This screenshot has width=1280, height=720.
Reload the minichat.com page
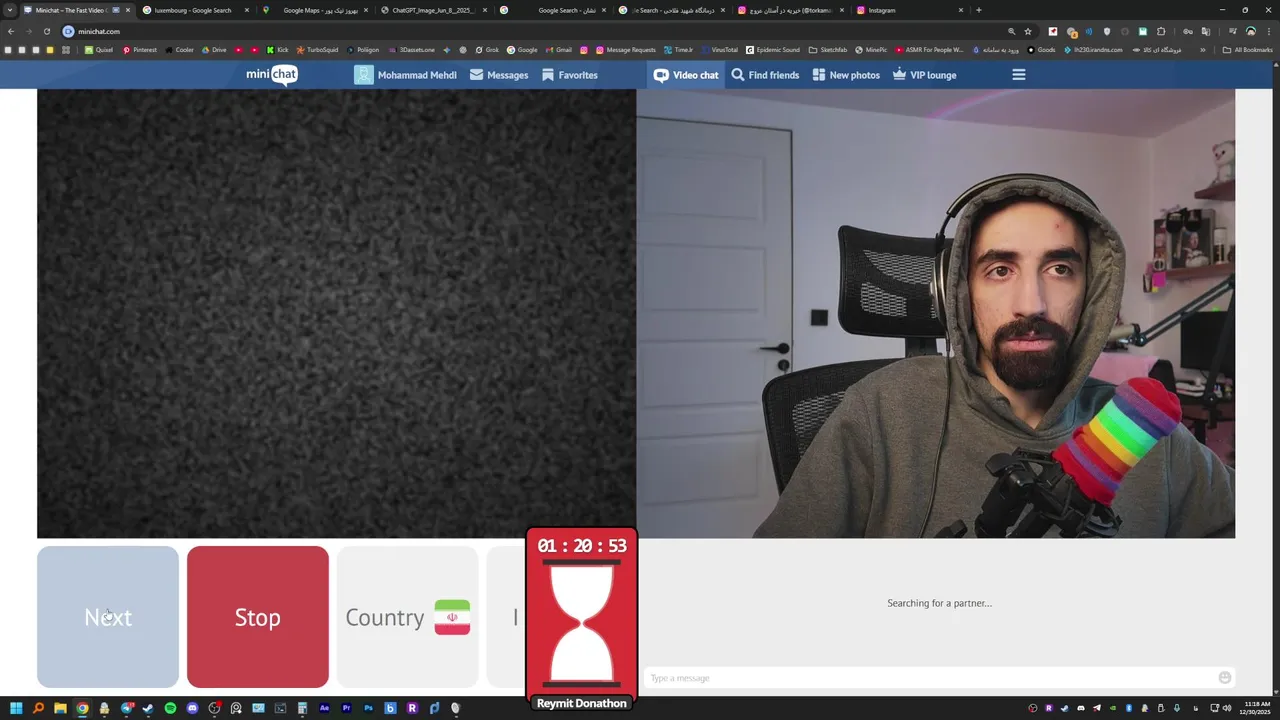click(46, 31)
